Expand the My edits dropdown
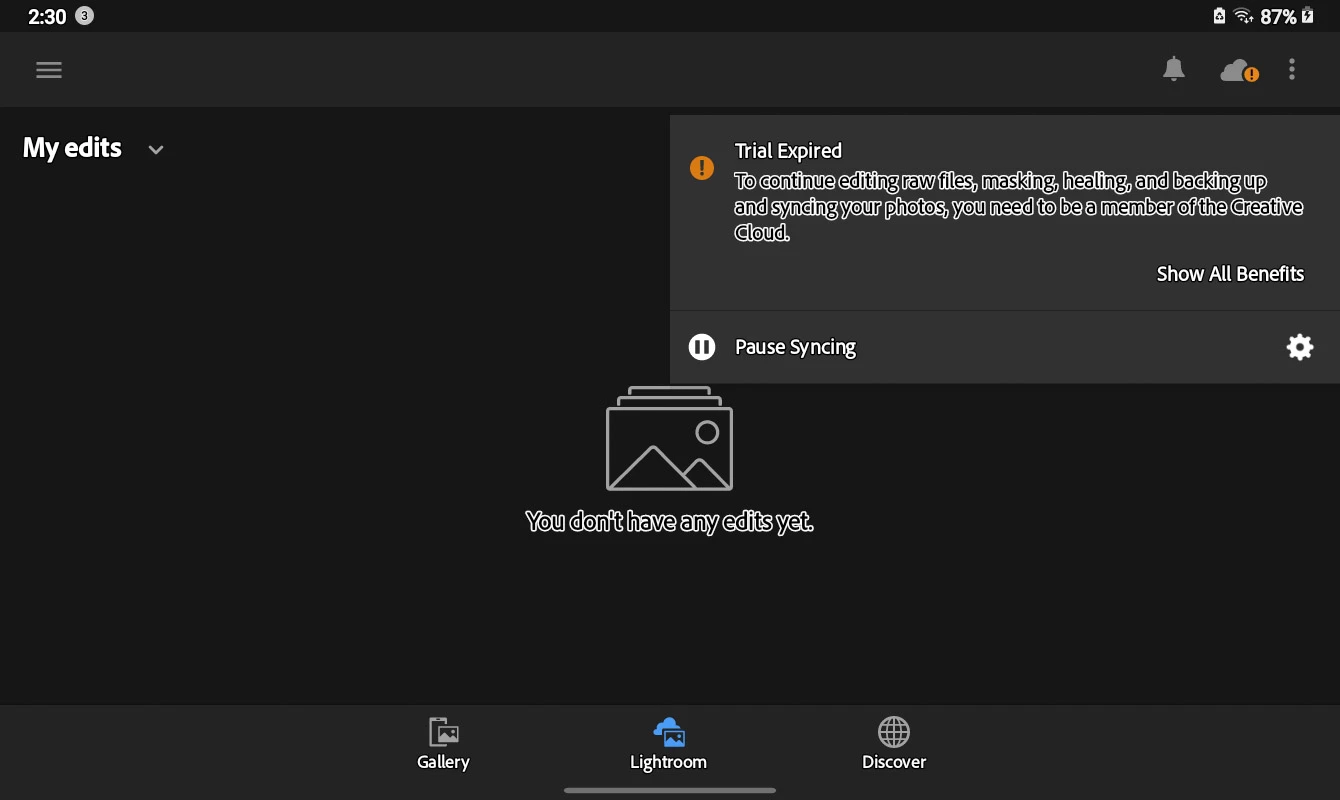1340x800 pixels. [156, 149]
